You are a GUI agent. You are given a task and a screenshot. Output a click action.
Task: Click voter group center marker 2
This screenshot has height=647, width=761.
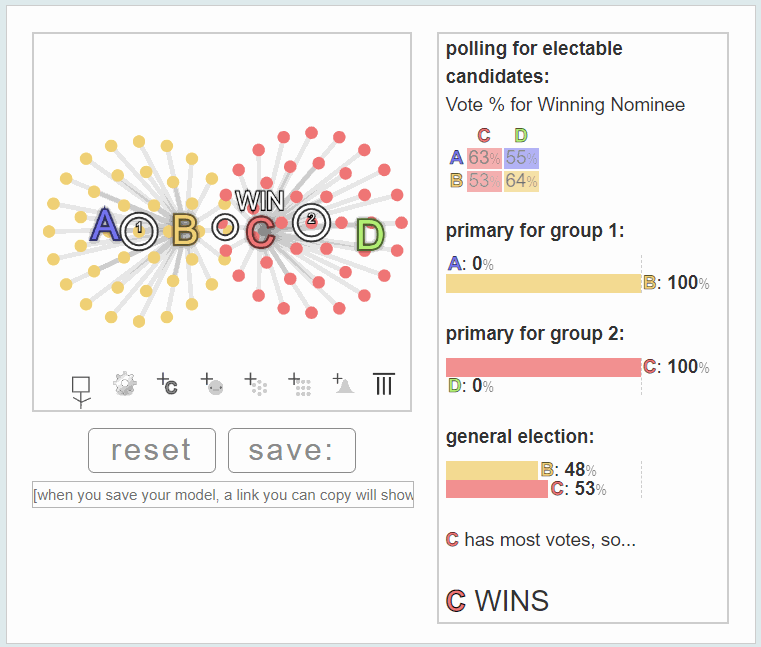point(312,222)
